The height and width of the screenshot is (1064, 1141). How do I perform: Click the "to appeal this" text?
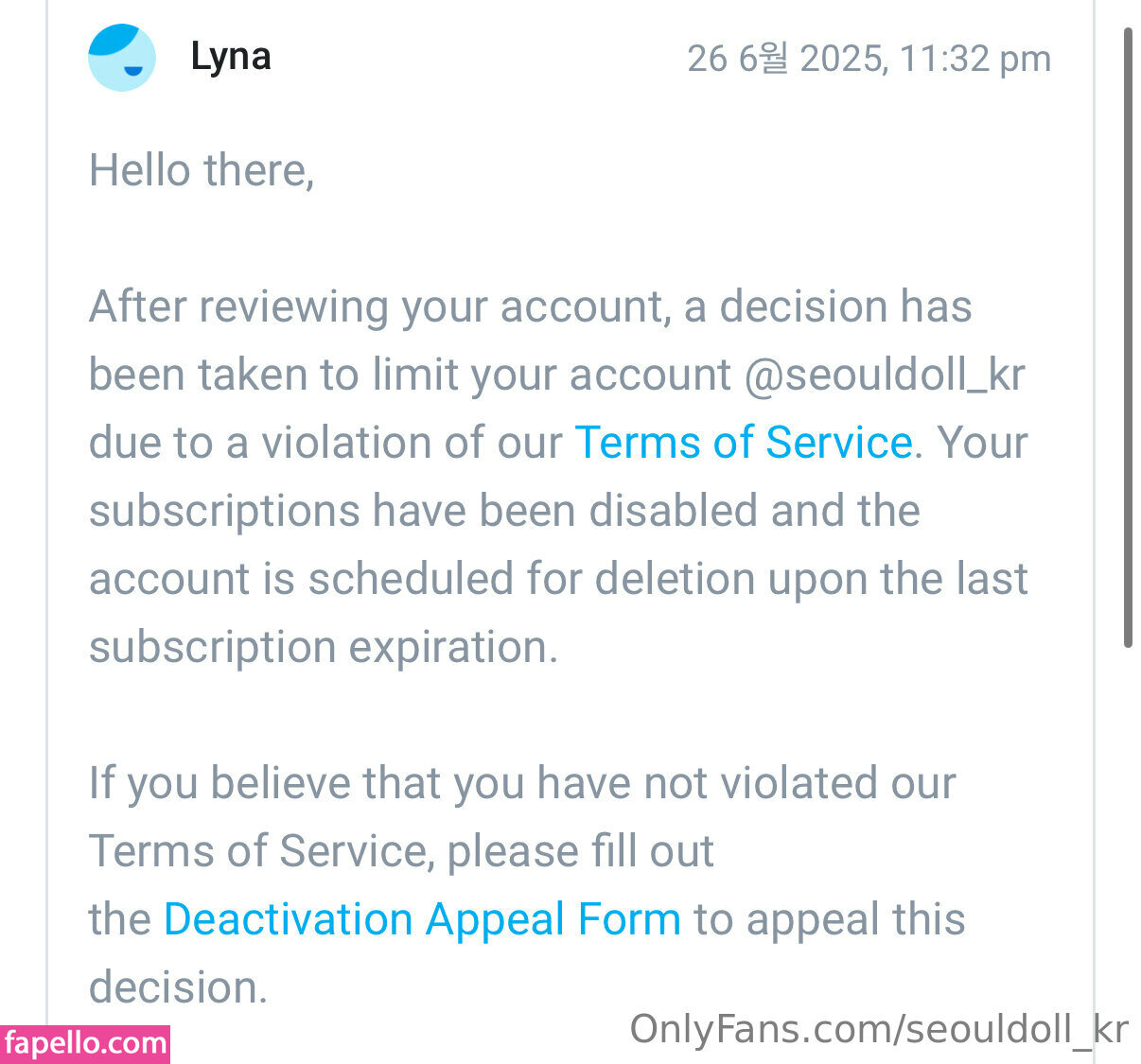pyautogui.click(x=830, y=919)
